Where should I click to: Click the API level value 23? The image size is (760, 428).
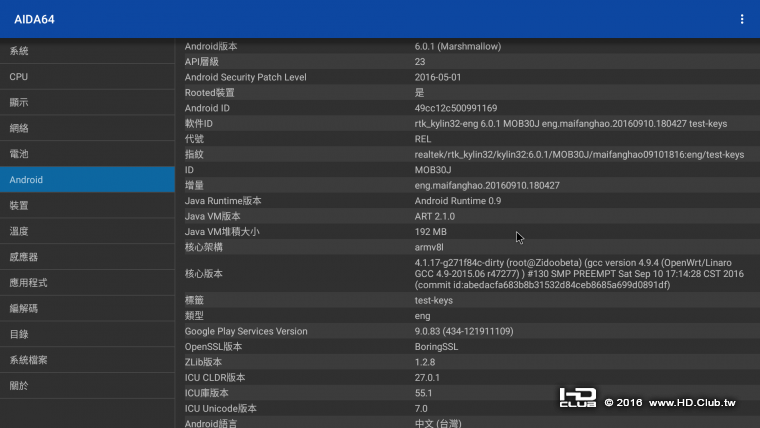pos(420,62)
